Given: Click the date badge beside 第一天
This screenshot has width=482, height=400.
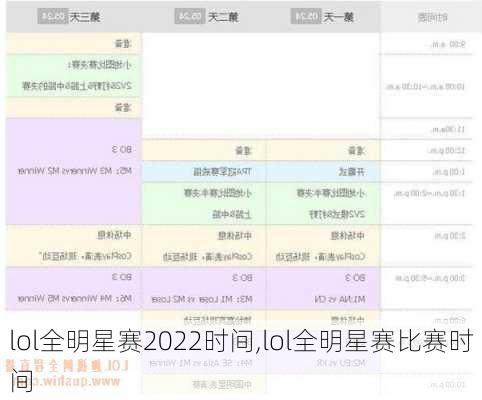Looking at the screenshot, I should (x=306, y=17).
